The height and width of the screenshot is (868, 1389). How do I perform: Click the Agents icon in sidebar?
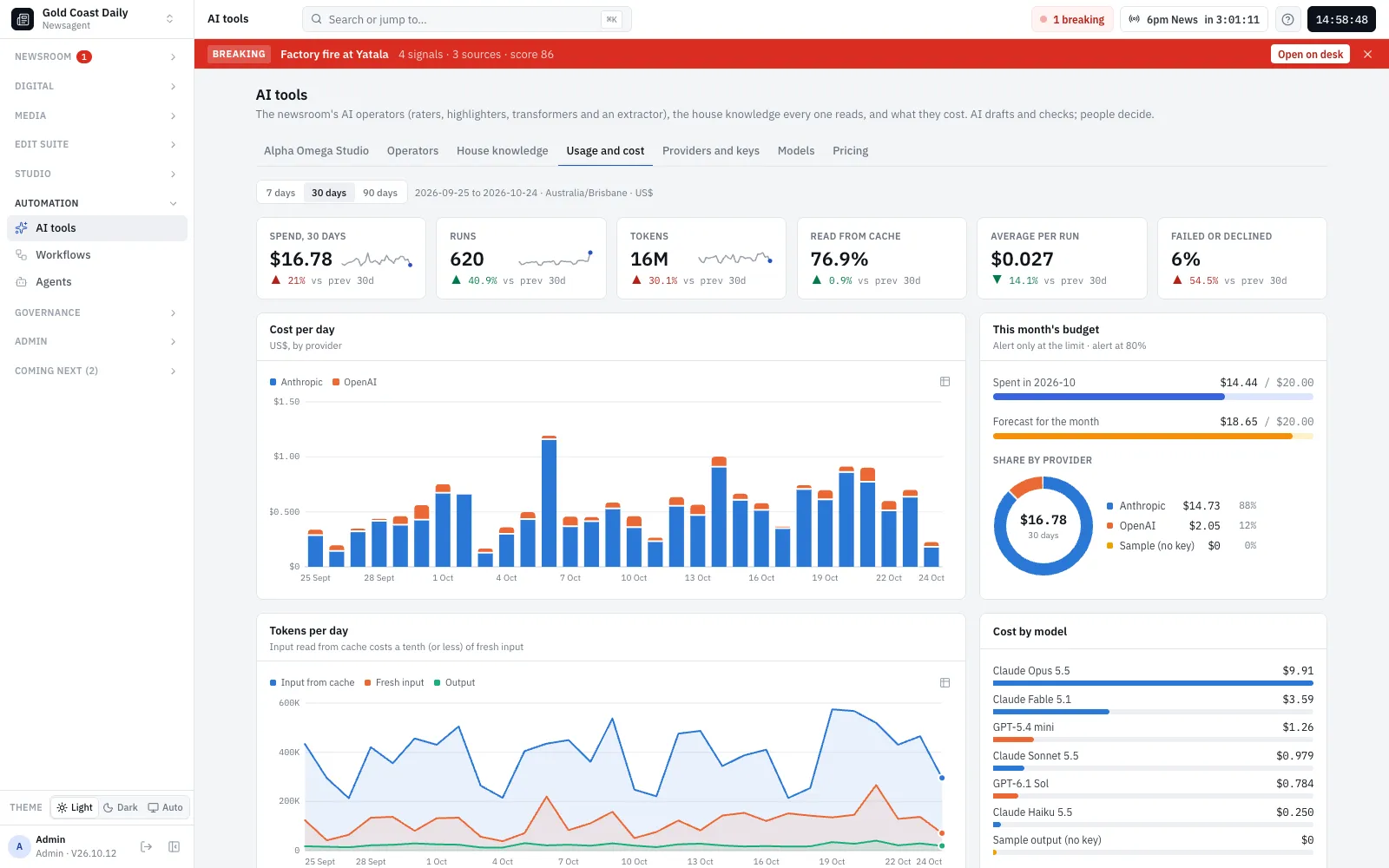22,282
